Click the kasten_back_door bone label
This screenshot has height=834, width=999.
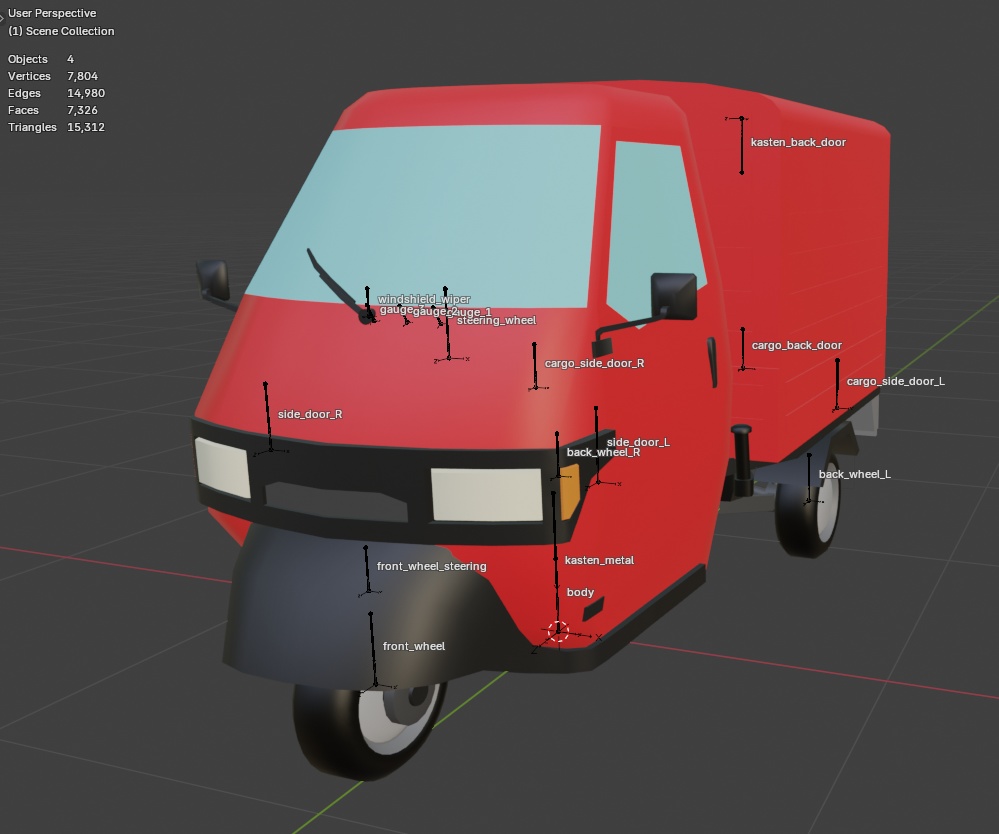(798, 142)
